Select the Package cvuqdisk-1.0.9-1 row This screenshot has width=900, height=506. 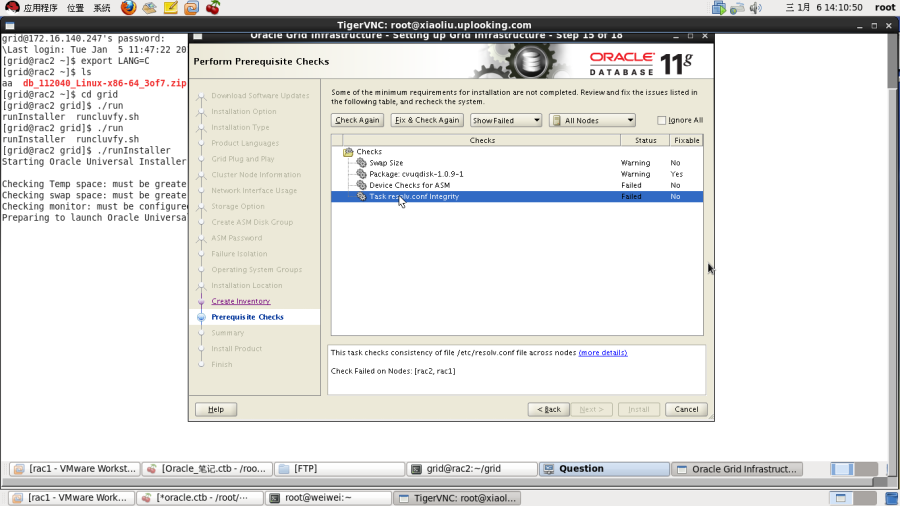(517, 174)
